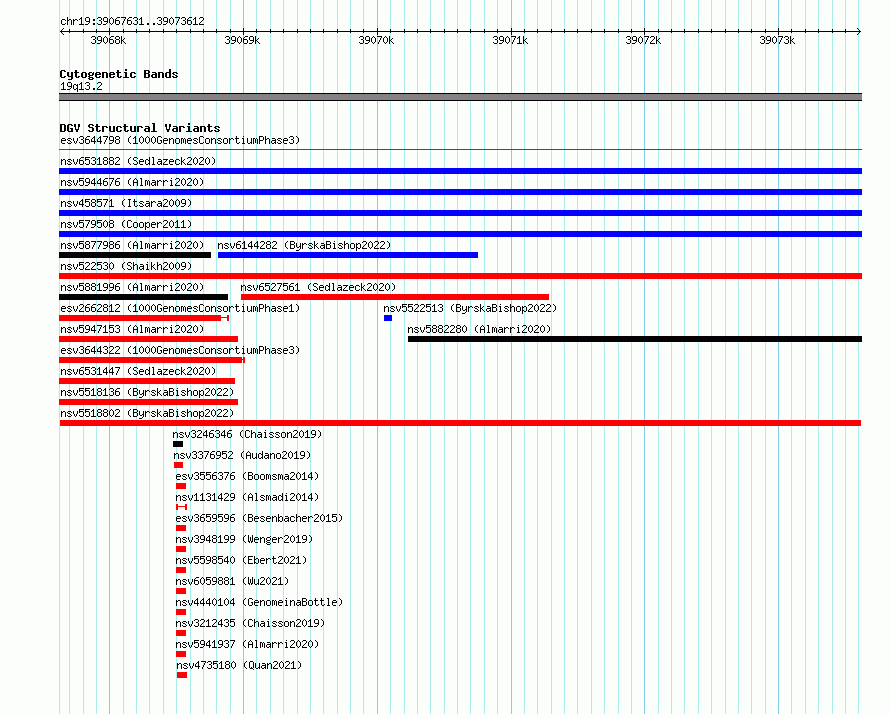Select the small blue nsv5522513 variant marker
Viewport: 890px width, 714px height.
388,318
